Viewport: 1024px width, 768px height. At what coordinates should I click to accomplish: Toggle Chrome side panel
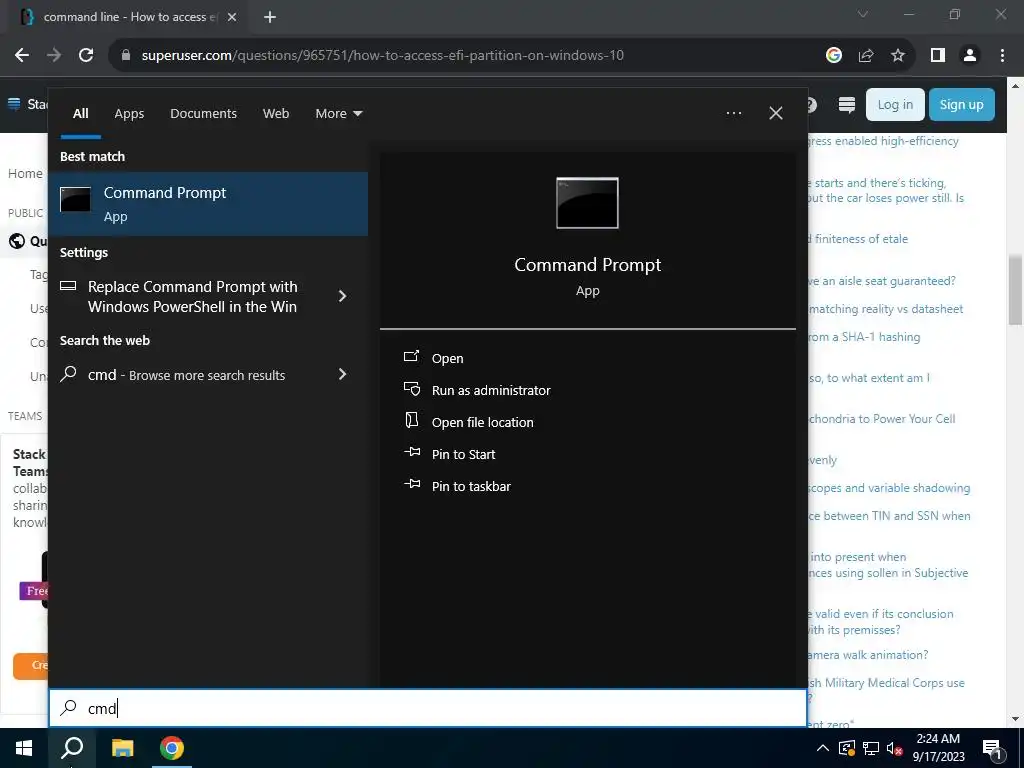coord(938,56)
